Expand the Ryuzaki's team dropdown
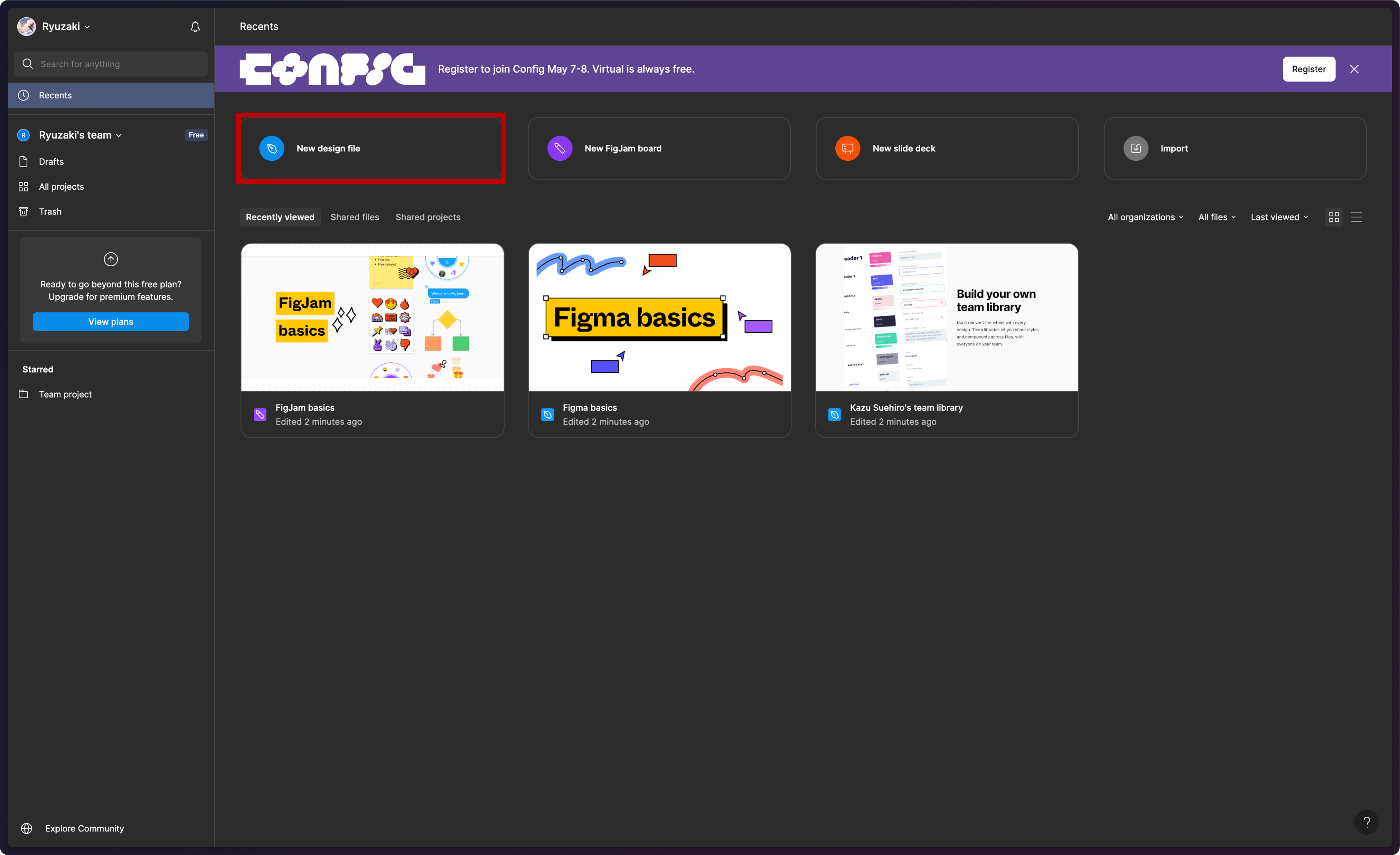 click(x=80, y=135)
